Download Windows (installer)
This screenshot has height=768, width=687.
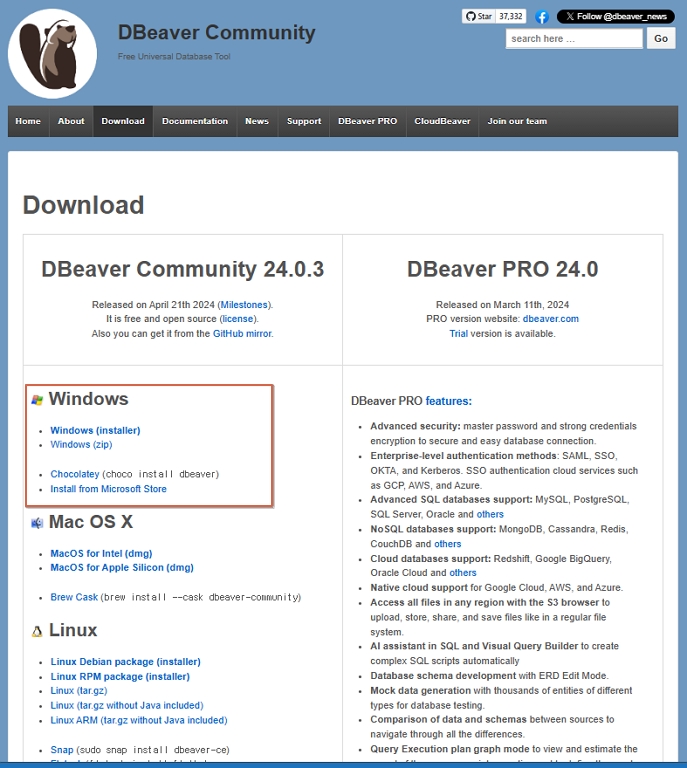pos(95,431)
